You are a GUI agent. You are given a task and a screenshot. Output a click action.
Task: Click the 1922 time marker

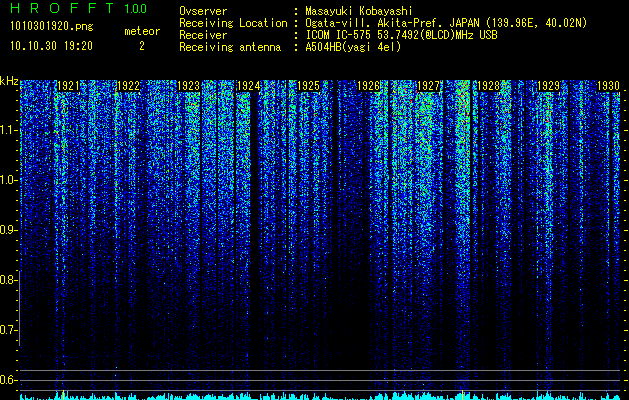click(x=128, y=86)
